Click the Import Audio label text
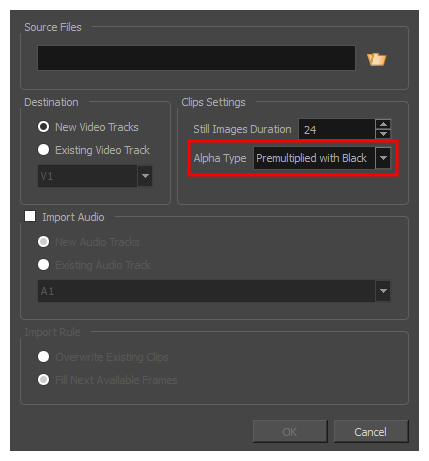The height and width of the screenshot is (461, 429). pyautogui.click(x=73, y=217)
